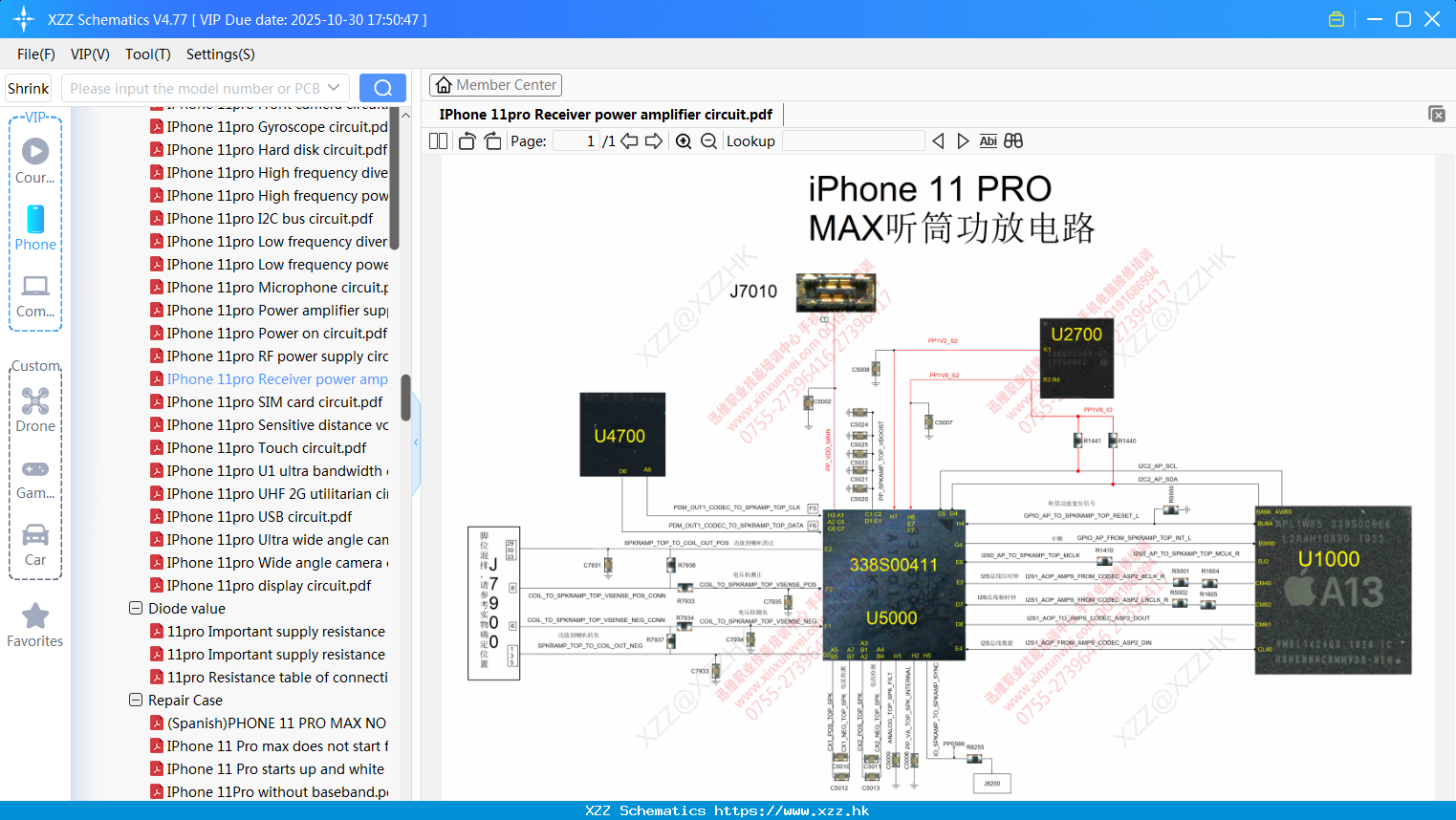Viewport: 1456px width, 820px height.
Task: Open iPhone 11Pro without baseband case
Action: [x=270, y=791]
